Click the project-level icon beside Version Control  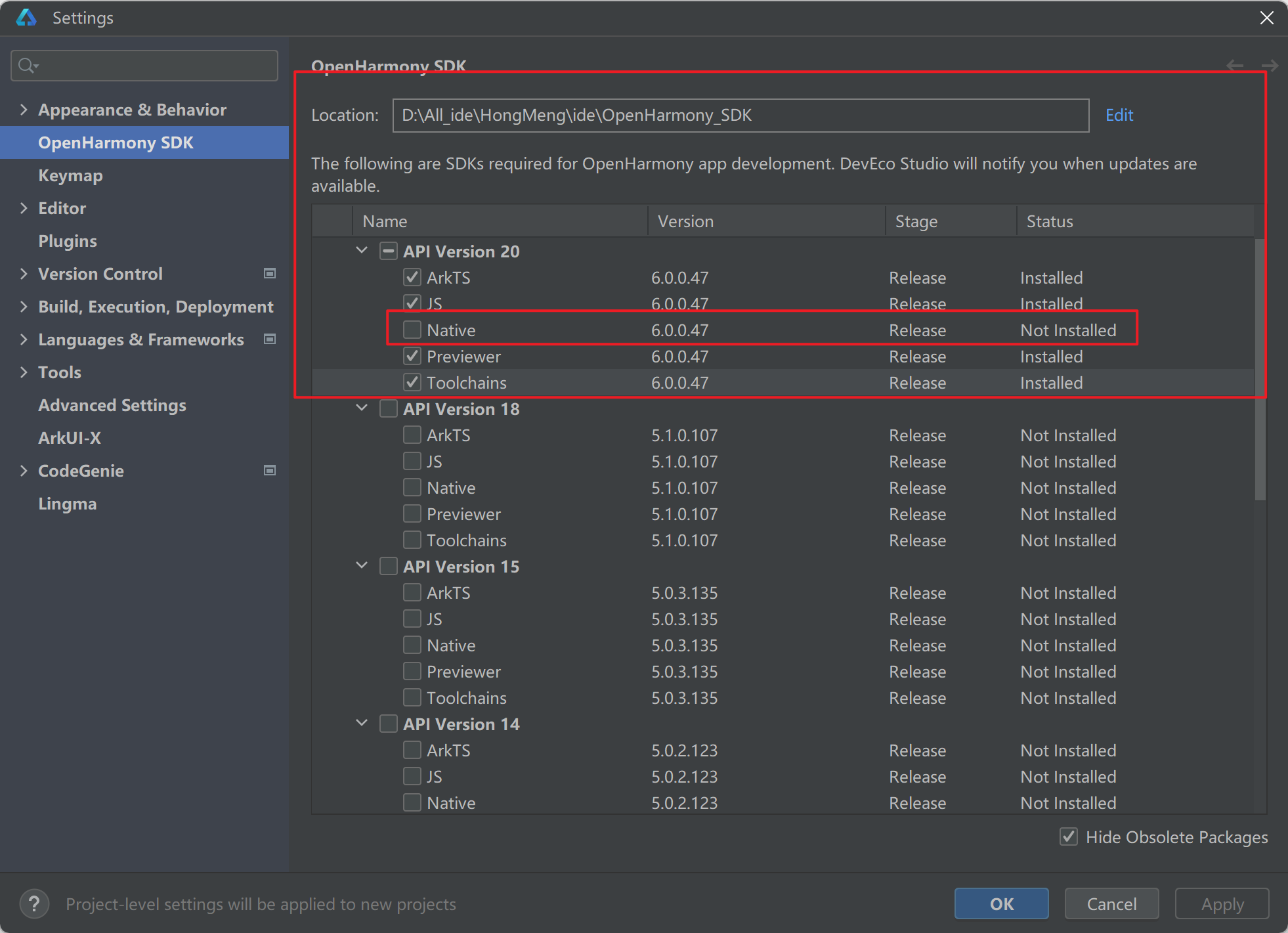tap(269, 274)
